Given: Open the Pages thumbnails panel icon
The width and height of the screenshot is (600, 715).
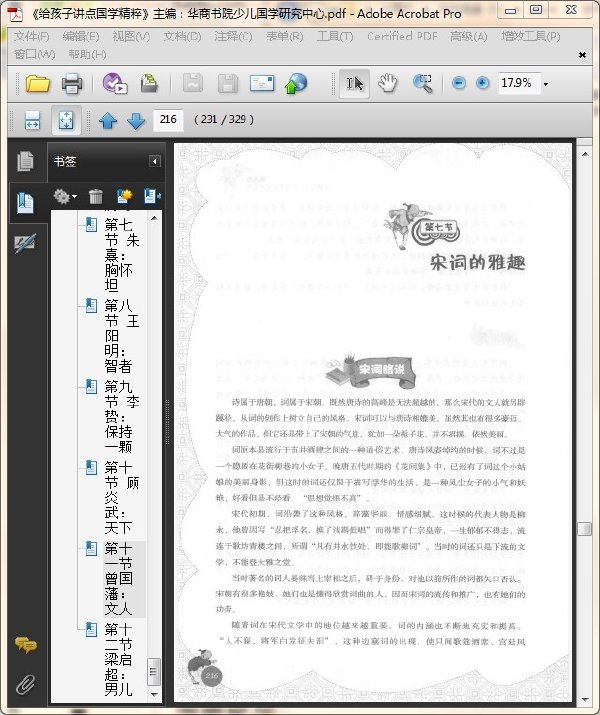Looking at the screenshot, I should [25, 161].
